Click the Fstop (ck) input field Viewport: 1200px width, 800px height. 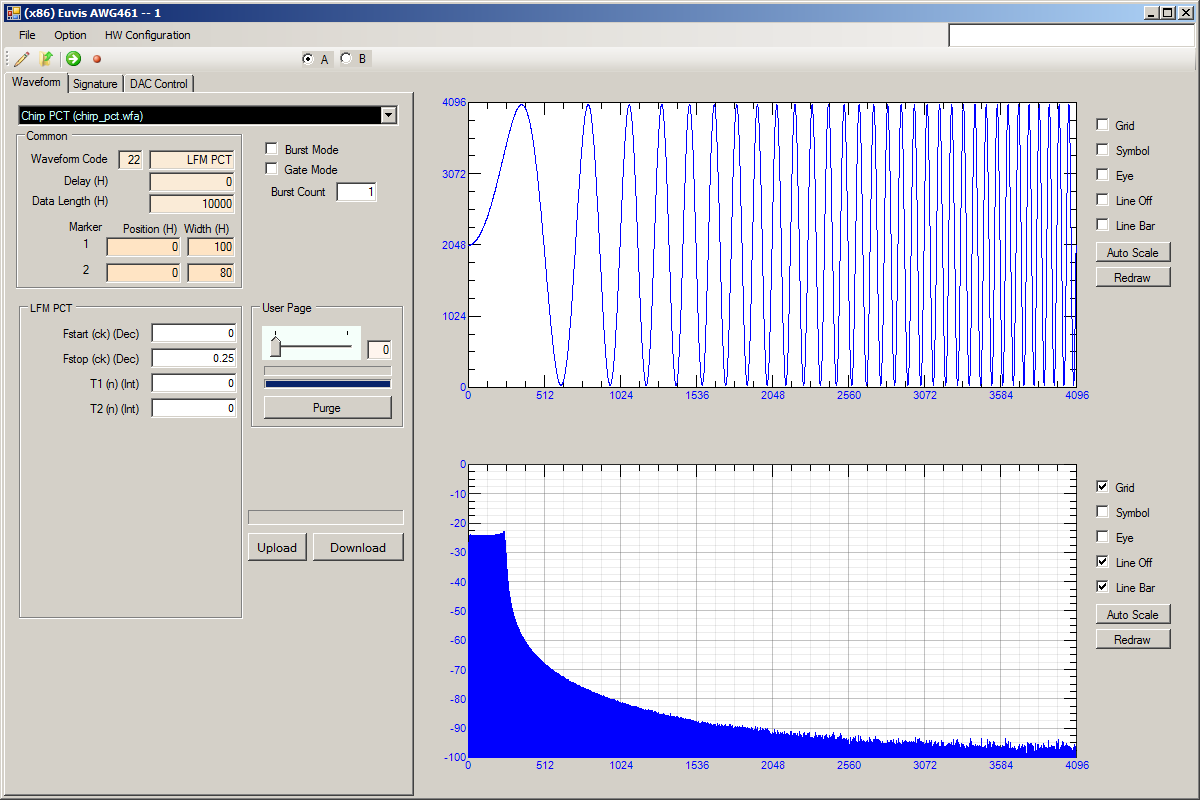click(194, 358)
